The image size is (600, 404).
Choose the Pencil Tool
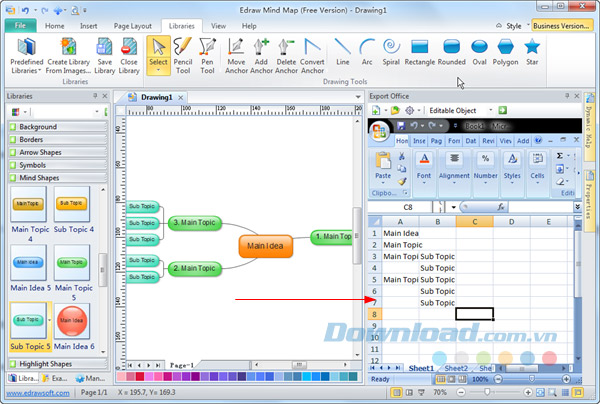pos(183,55)
